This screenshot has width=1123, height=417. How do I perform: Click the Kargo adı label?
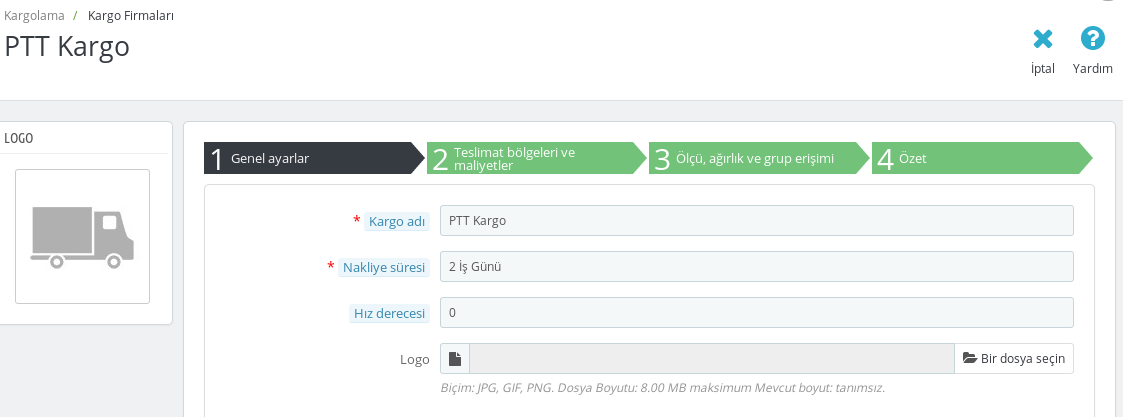tap(397, 221)
